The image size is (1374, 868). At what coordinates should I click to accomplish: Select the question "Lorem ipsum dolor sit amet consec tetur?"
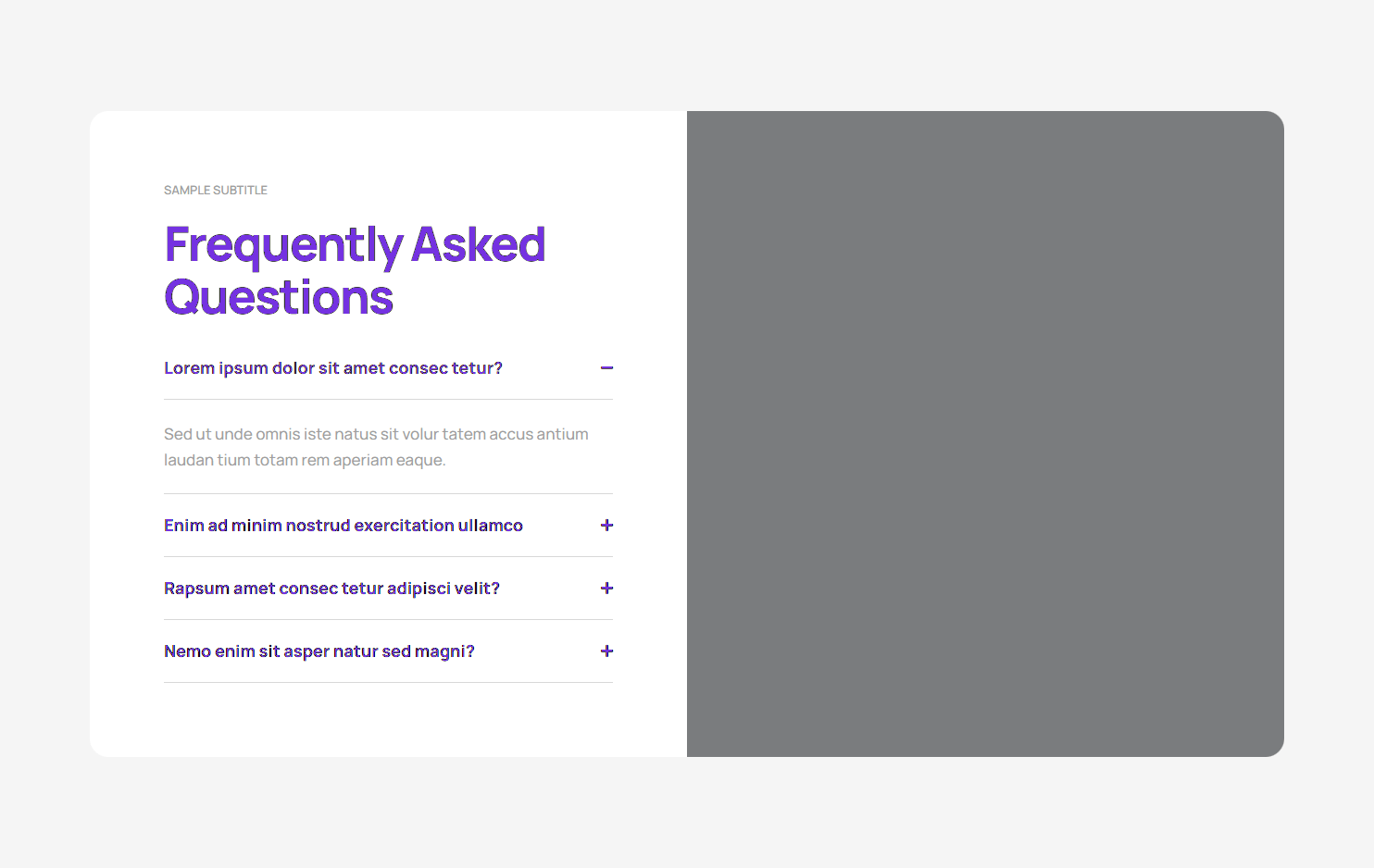click(x=332, y=367)
